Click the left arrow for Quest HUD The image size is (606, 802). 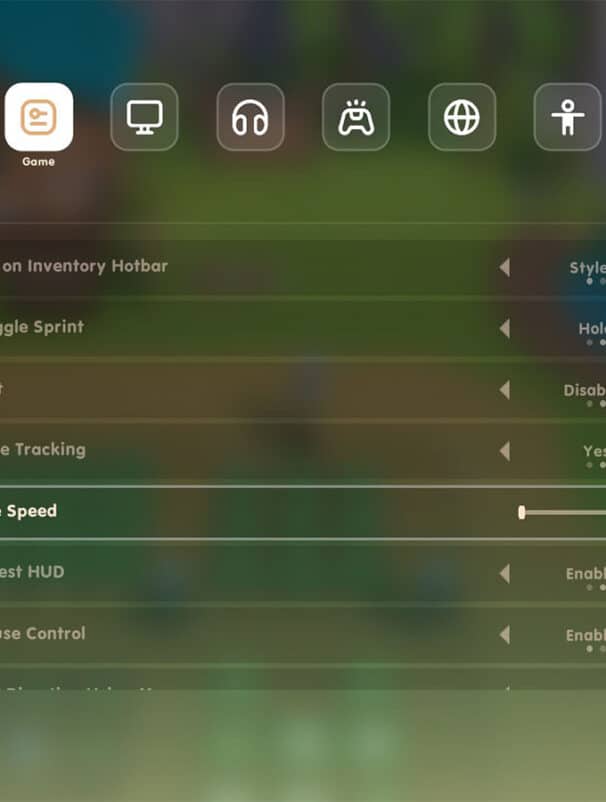pos(505,574)
